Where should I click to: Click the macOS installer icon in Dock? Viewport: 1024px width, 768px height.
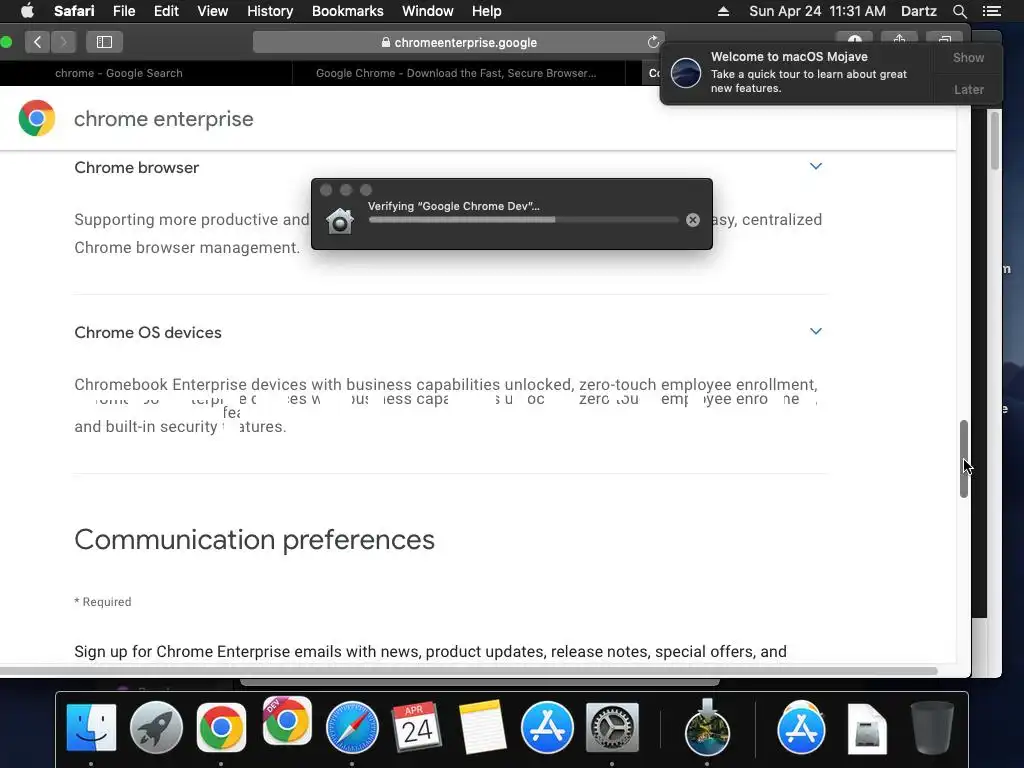[707, 729]
